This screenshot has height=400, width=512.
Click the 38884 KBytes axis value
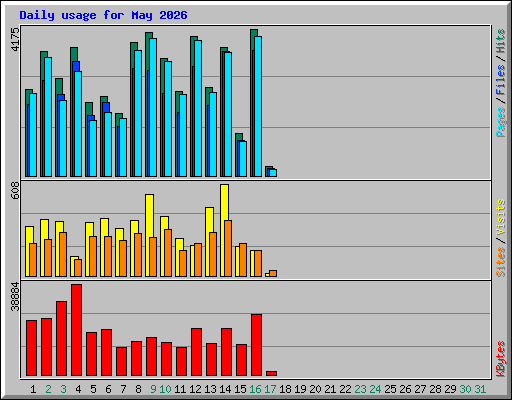click(15, 296)
